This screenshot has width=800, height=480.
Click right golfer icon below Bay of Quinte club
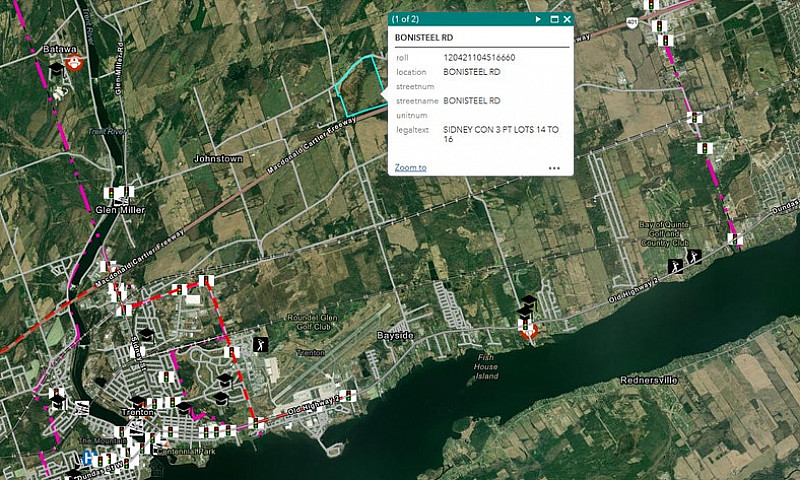pyautogui.click(x=694, y=257)
